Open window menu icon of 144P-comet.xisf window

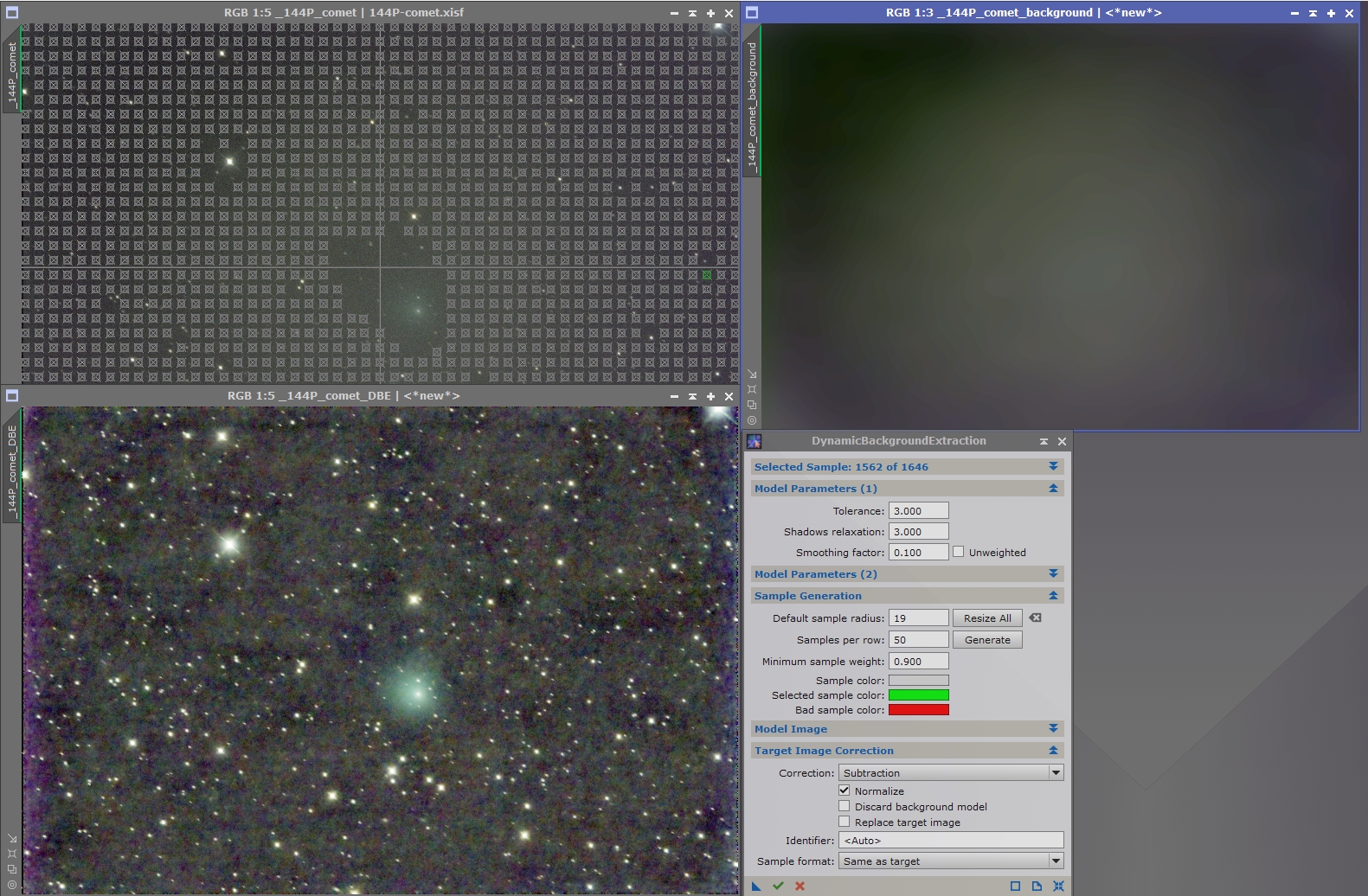click(12, 13)
